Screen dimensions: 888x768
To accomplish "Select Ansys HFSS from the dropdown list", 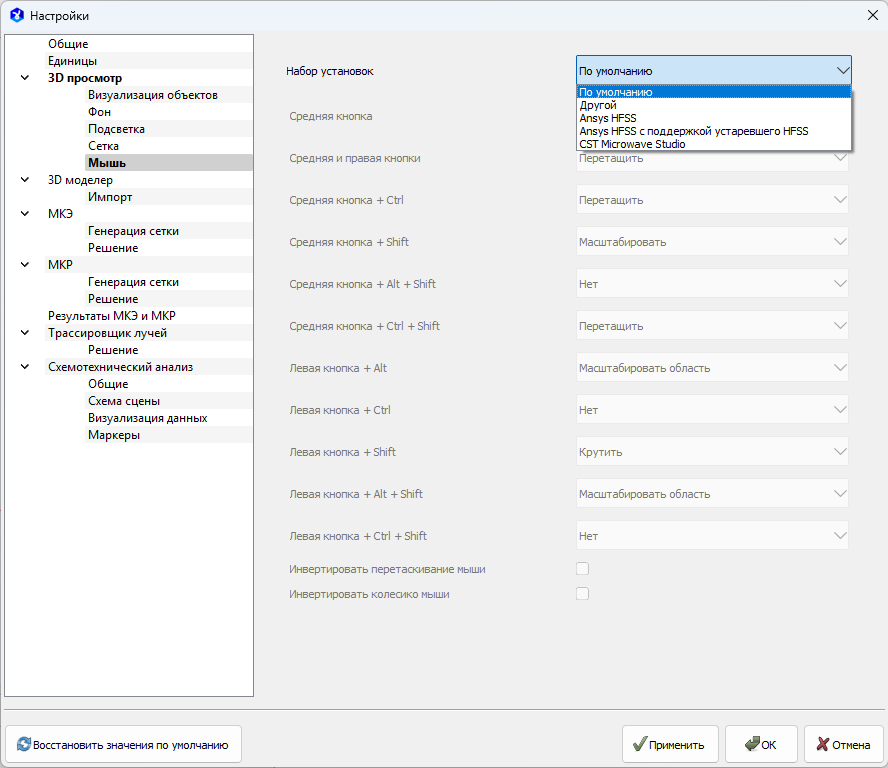I will (x=607, y=118).
